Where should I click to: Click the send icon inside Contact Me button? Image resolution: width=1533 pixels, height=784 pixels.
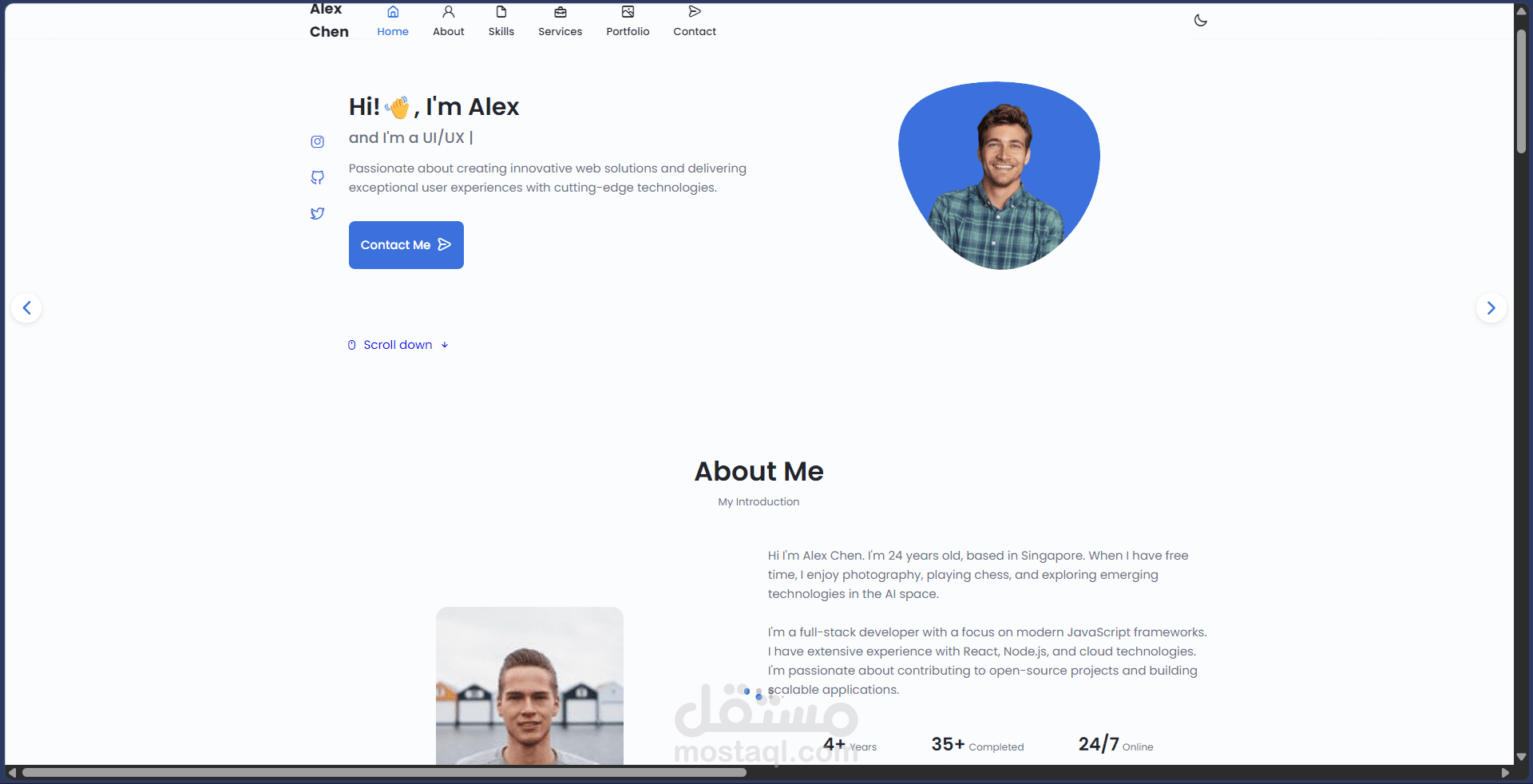[445, 244]
